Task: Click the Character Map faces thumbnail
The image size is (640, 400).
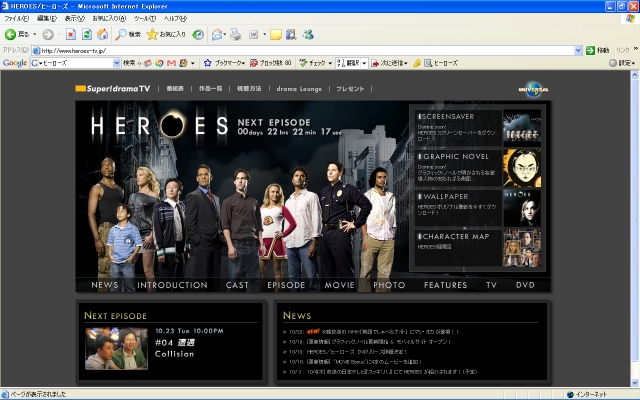Action: click(x=522, y=248)
